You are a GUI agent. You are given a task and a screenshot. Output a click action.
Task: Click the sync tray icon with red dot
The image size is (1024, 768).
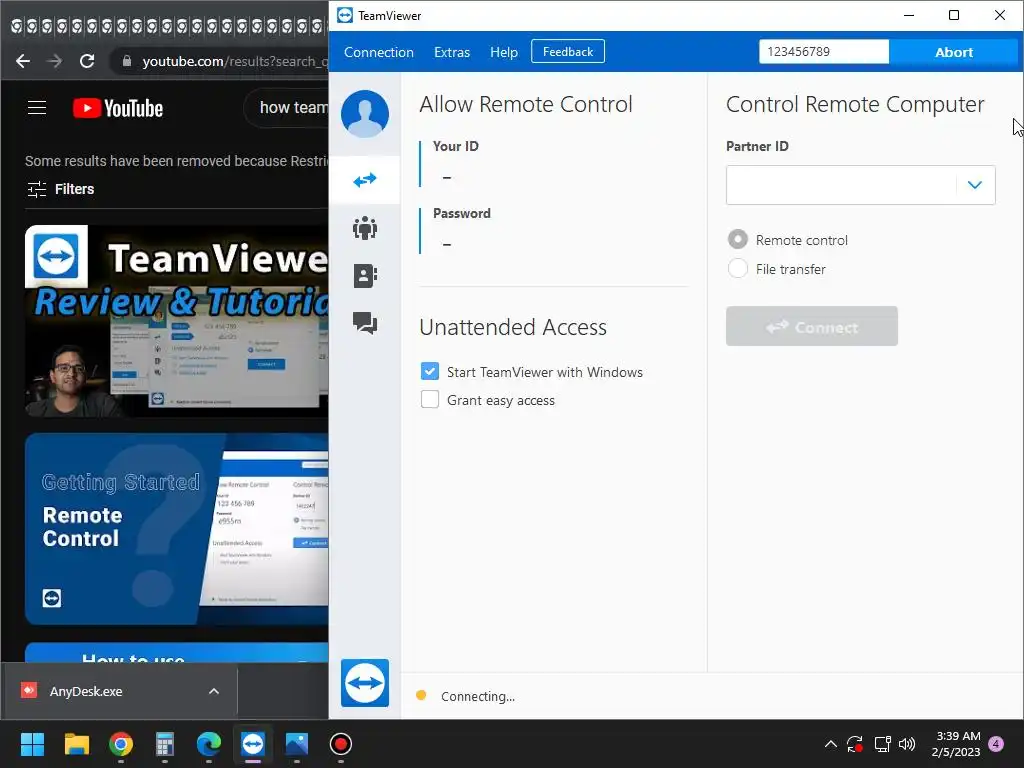(x=855, y=744)
